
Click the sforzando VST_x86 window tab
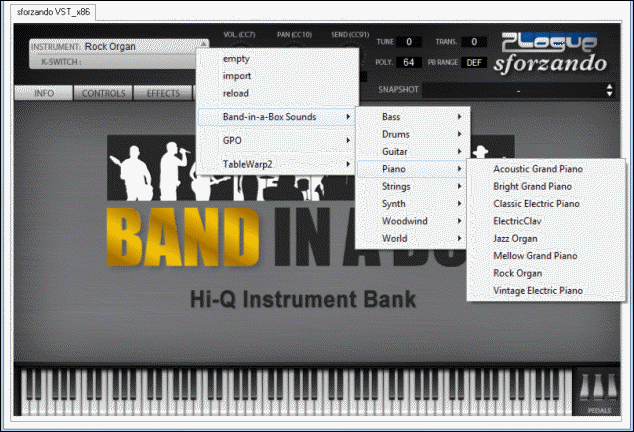(53, 12)
